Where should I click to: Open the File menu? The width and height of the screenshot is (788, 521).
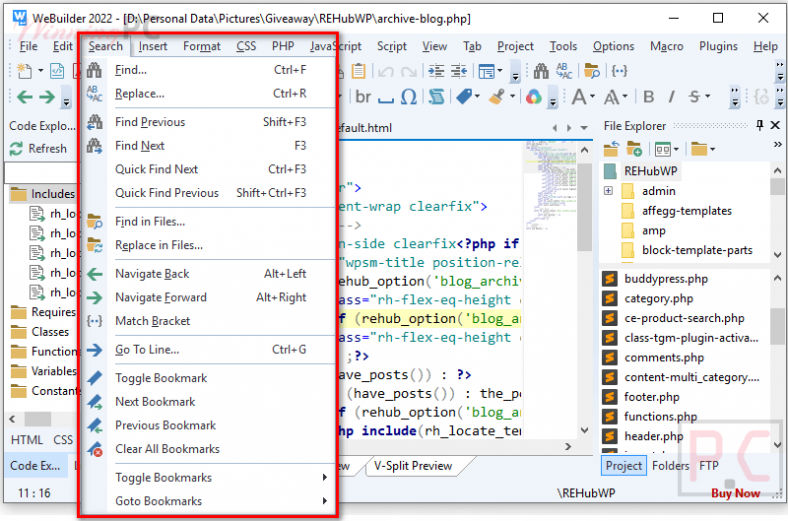(x=28, y=46)
